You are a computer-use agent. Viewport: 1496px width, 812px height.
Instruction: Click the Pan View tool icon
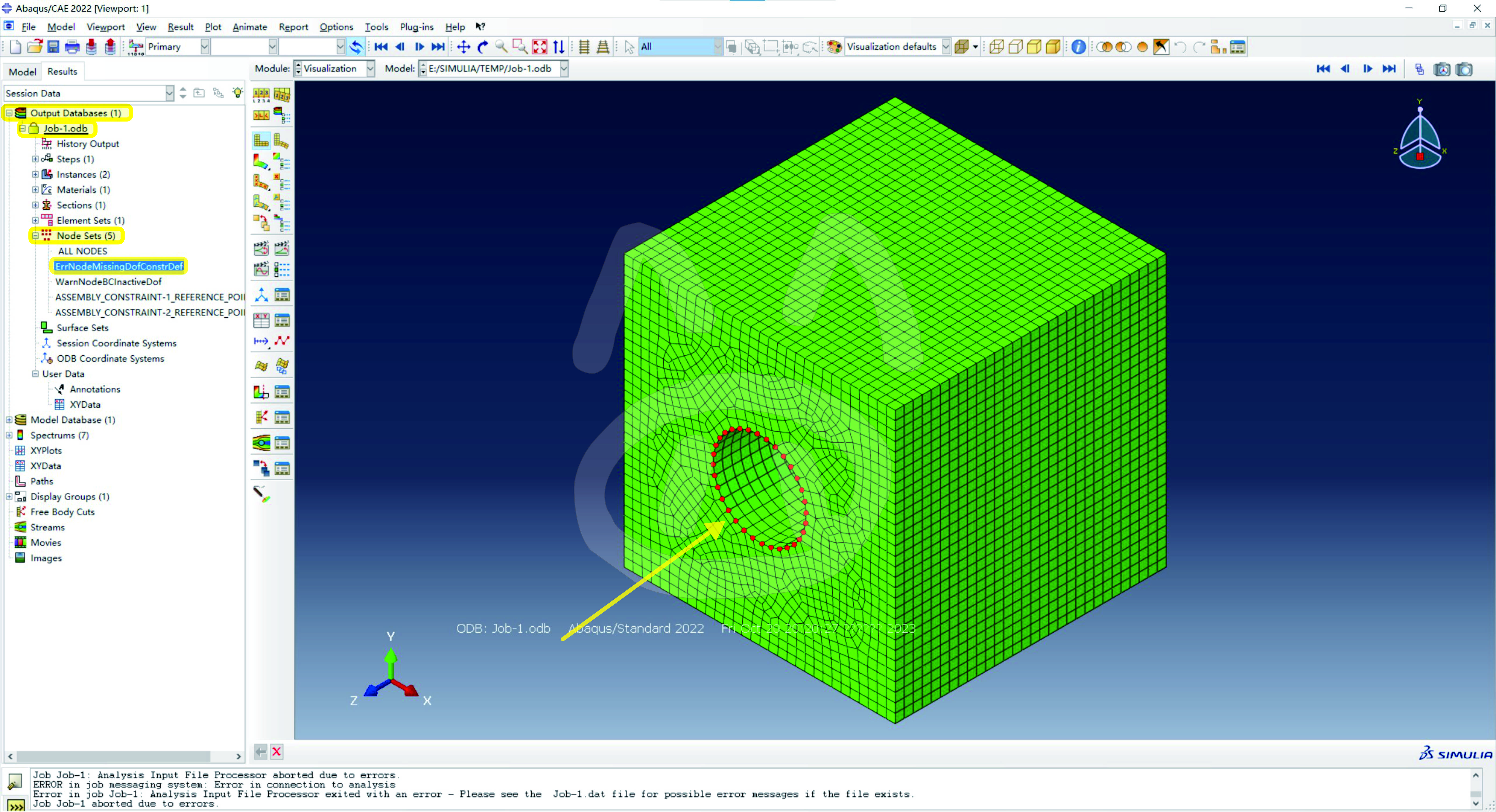pos(464,47)
